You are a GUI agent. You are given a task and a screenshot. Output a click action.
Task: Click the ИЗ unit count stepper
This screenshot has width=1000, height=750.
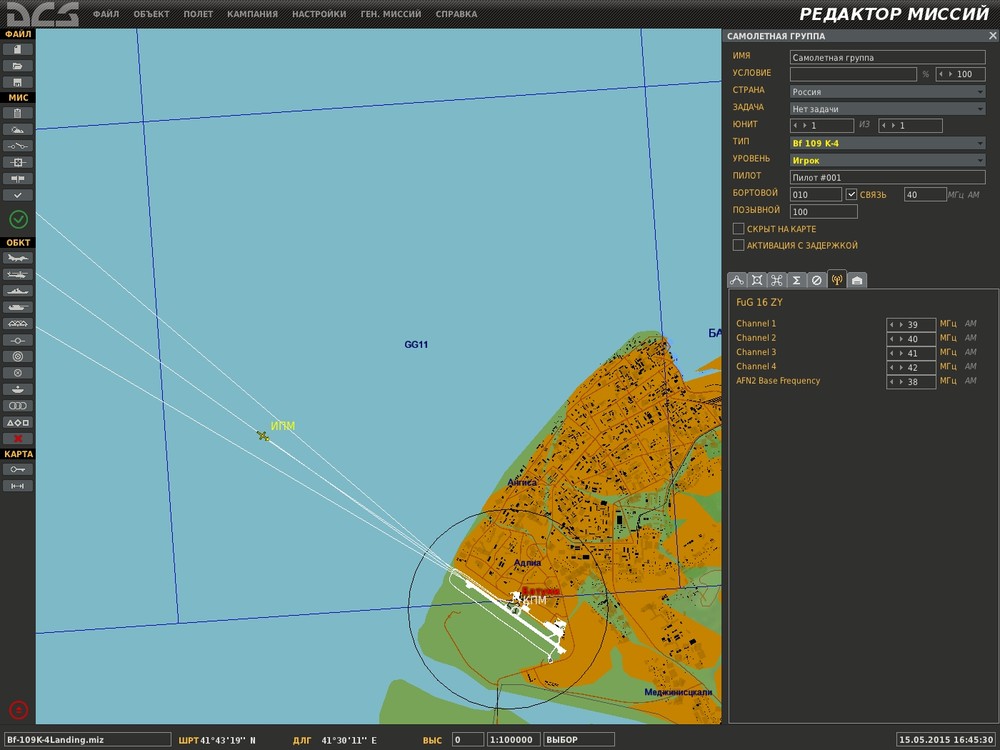[x=910, y=126]
